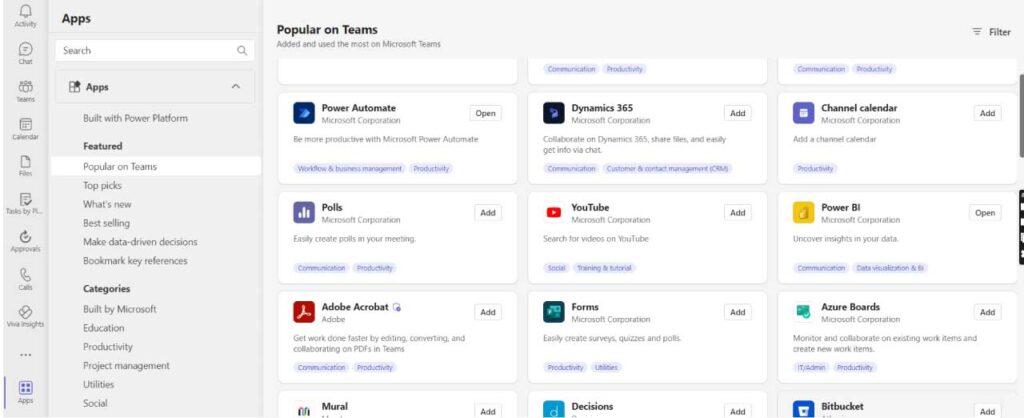1024x418 pixels.
Task: Click the Decisions app icon
Action: click(554, 410)
